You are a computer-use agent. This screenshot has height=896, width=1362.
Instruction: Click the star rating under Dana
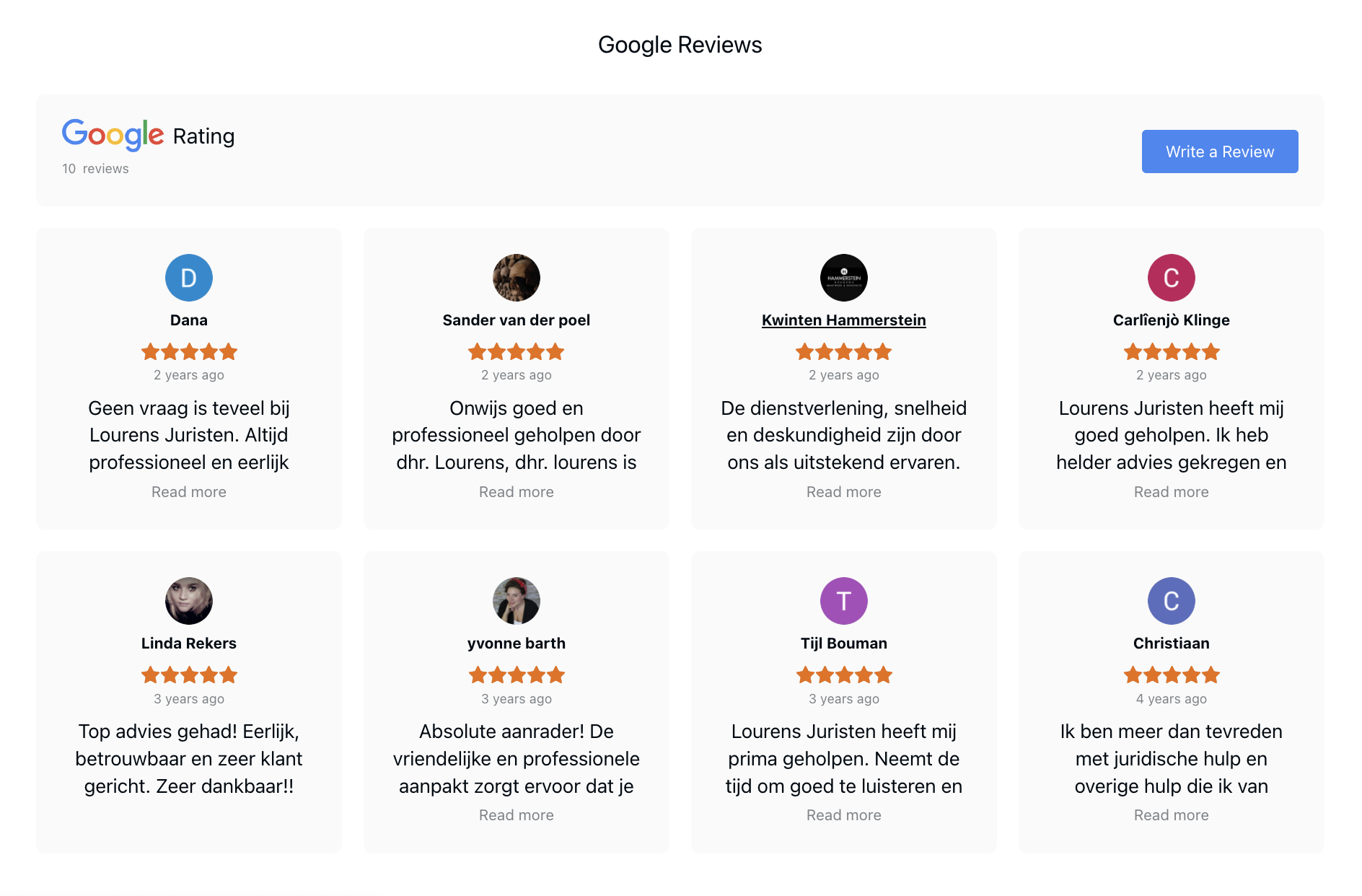[189, 352]
